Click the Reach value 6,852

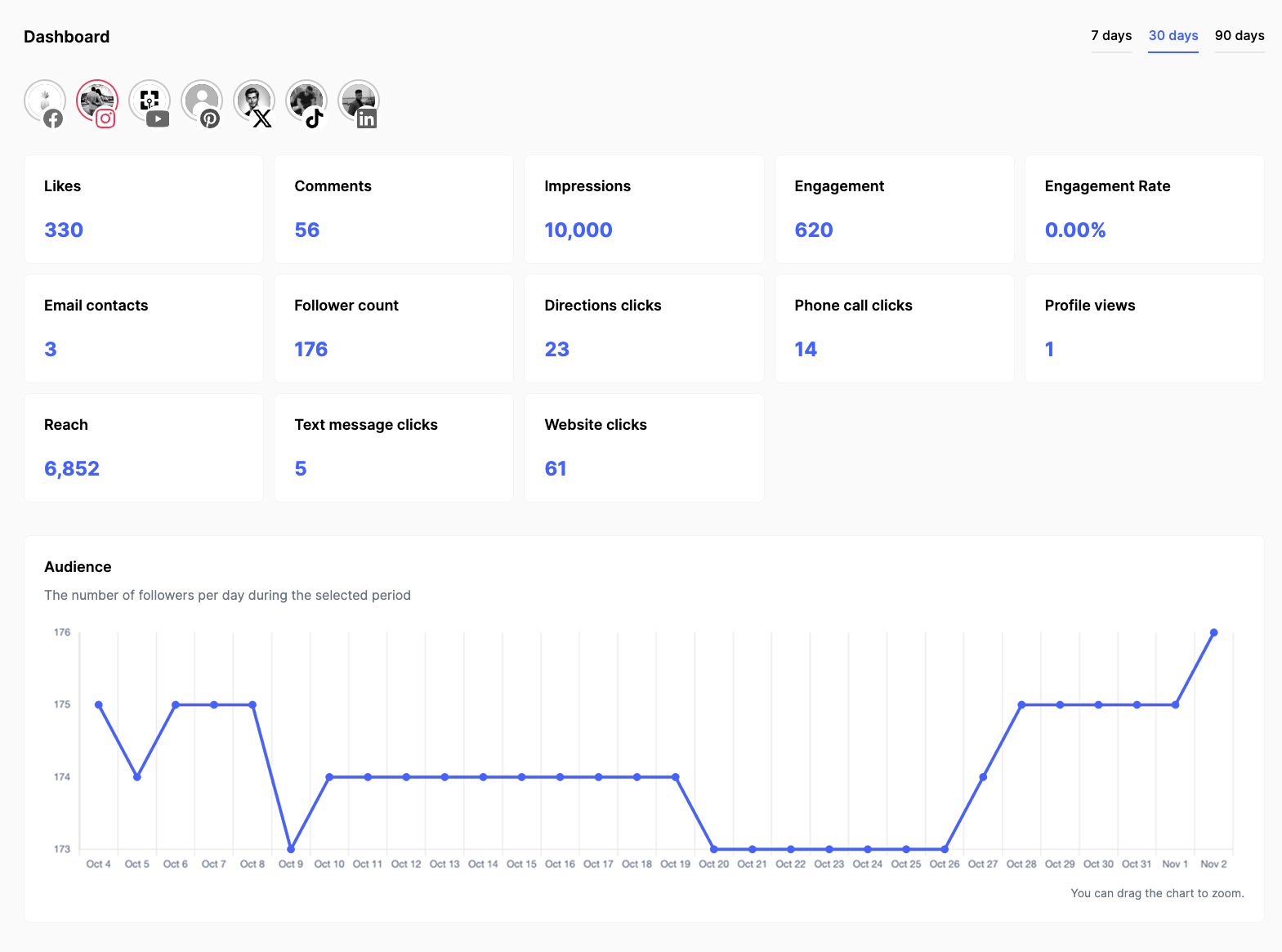[72, 469]
